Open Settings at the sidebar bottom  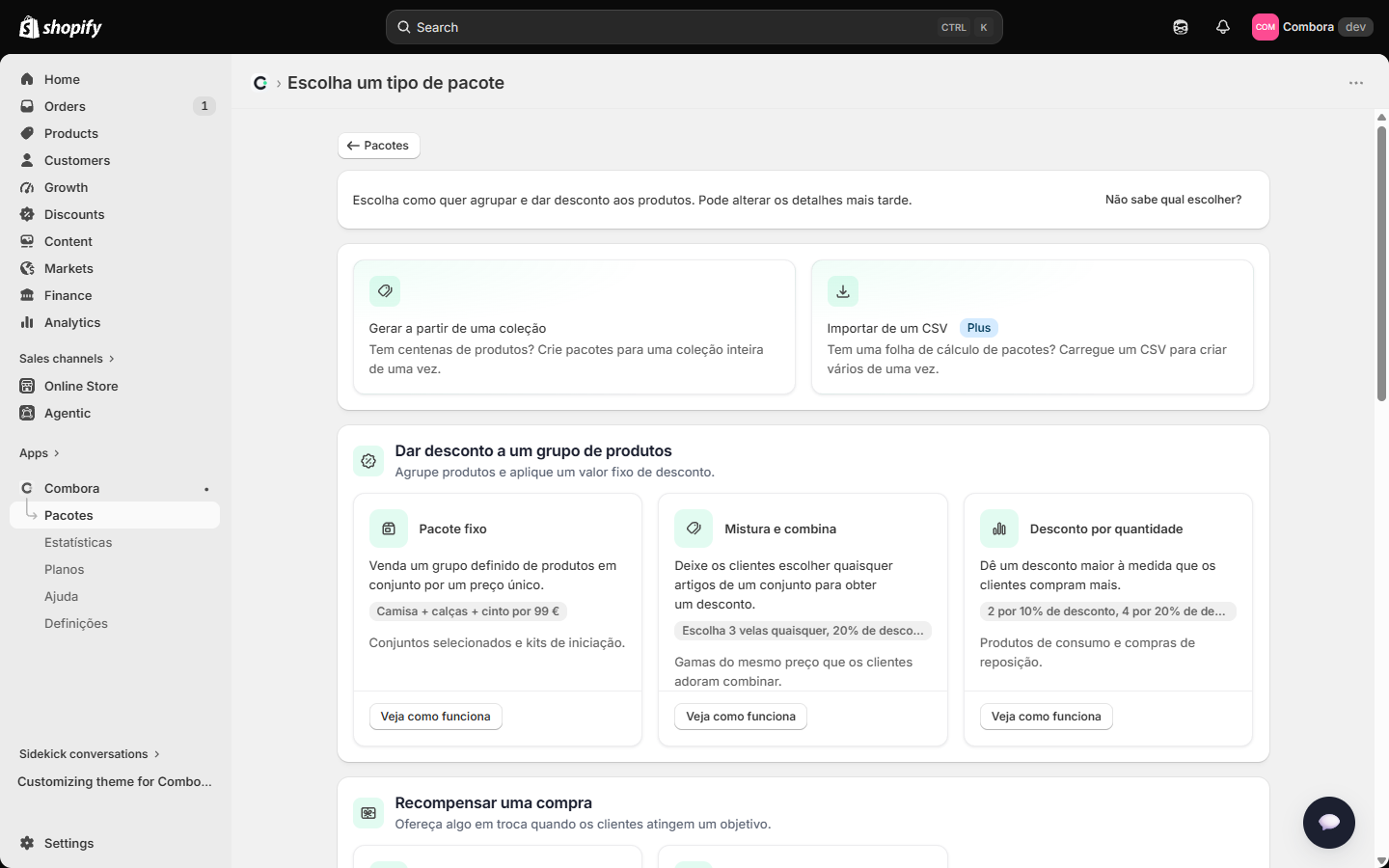(x=115, y=843)
